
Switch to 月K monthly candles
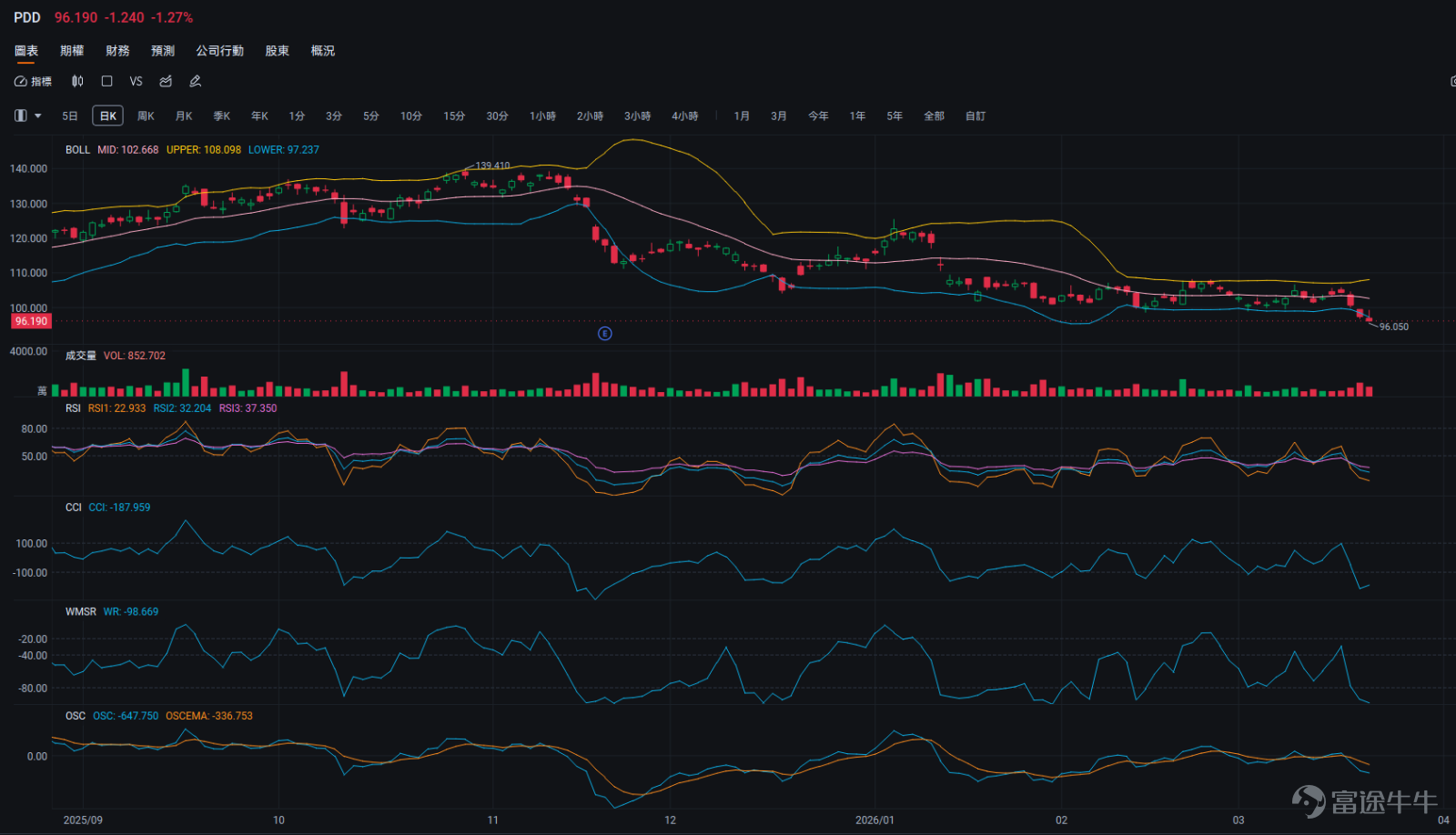184,116
